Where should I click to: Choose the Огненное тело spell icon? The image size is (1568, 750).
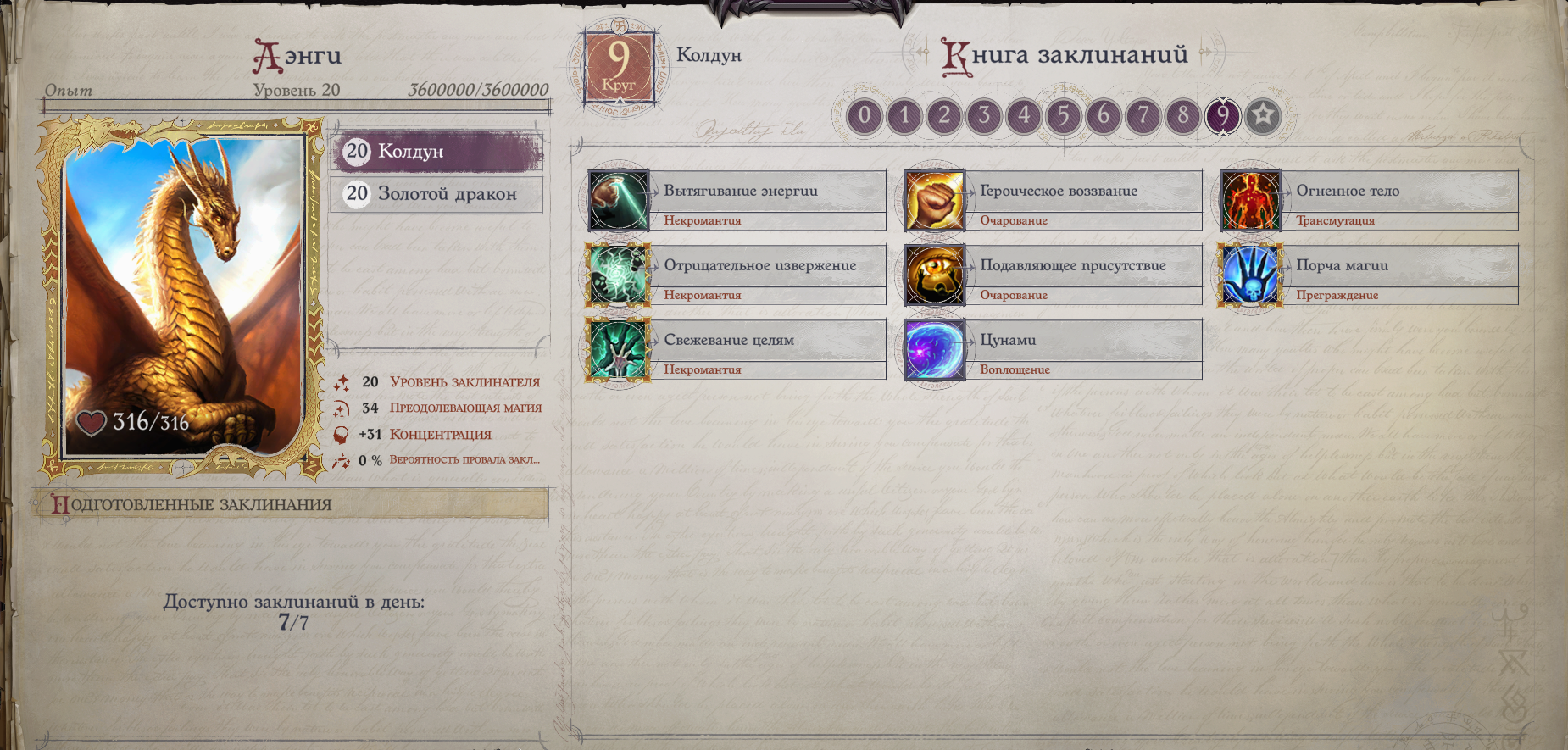tap(1251, 201)
